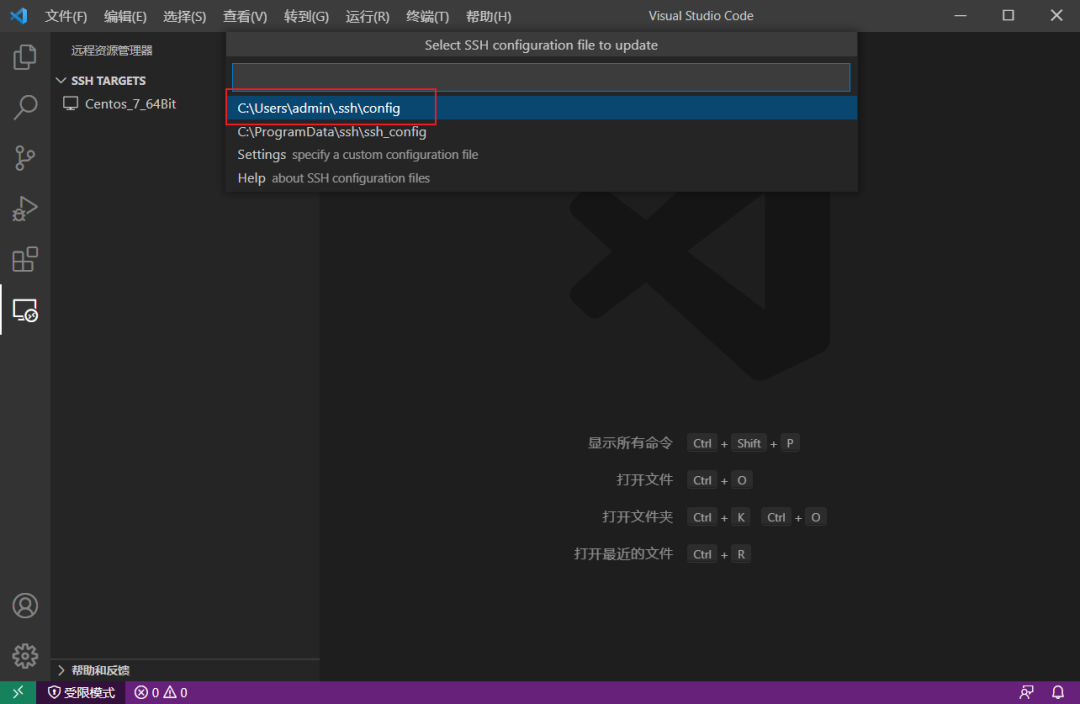The image size is (1080, 704).
Task: Click the 显示所有命令 label
Action: (x=630, y=443)
